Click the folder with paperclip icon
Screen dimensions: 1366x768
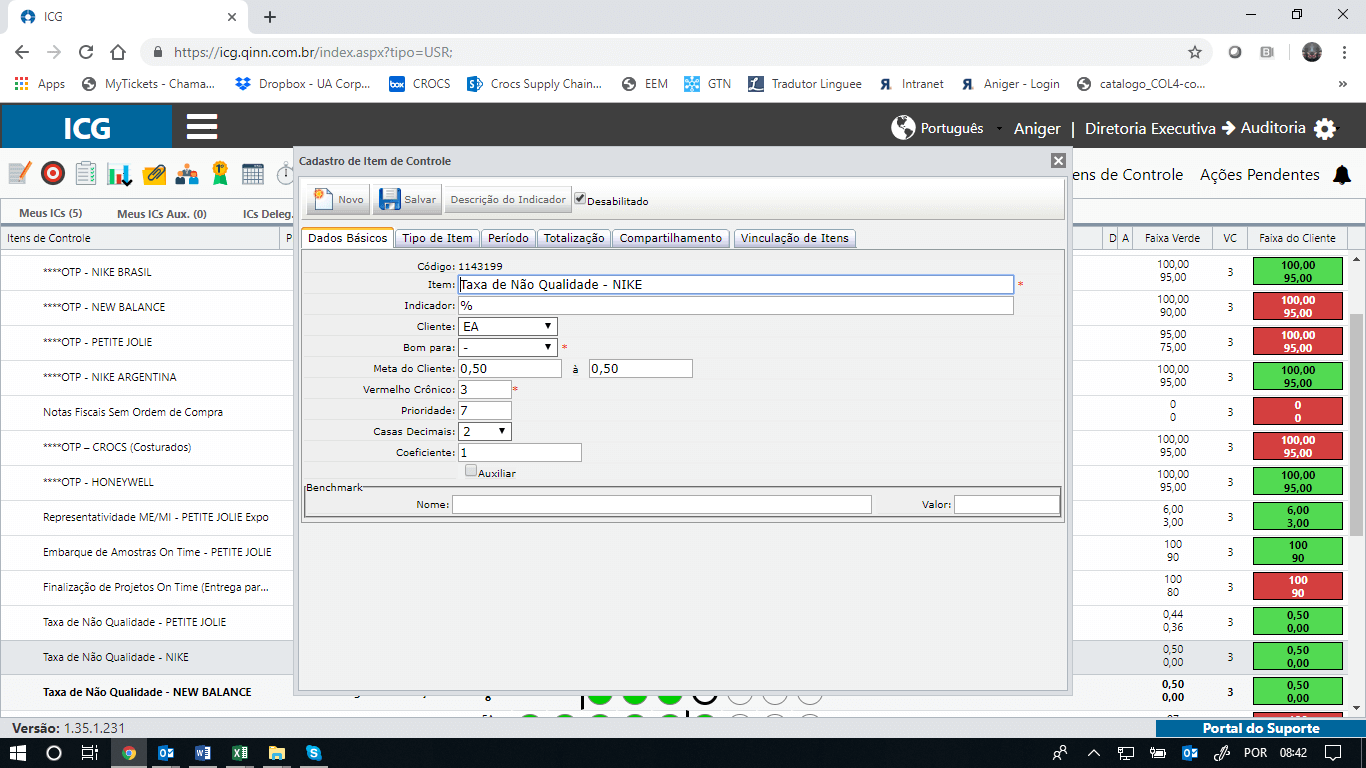153,173
